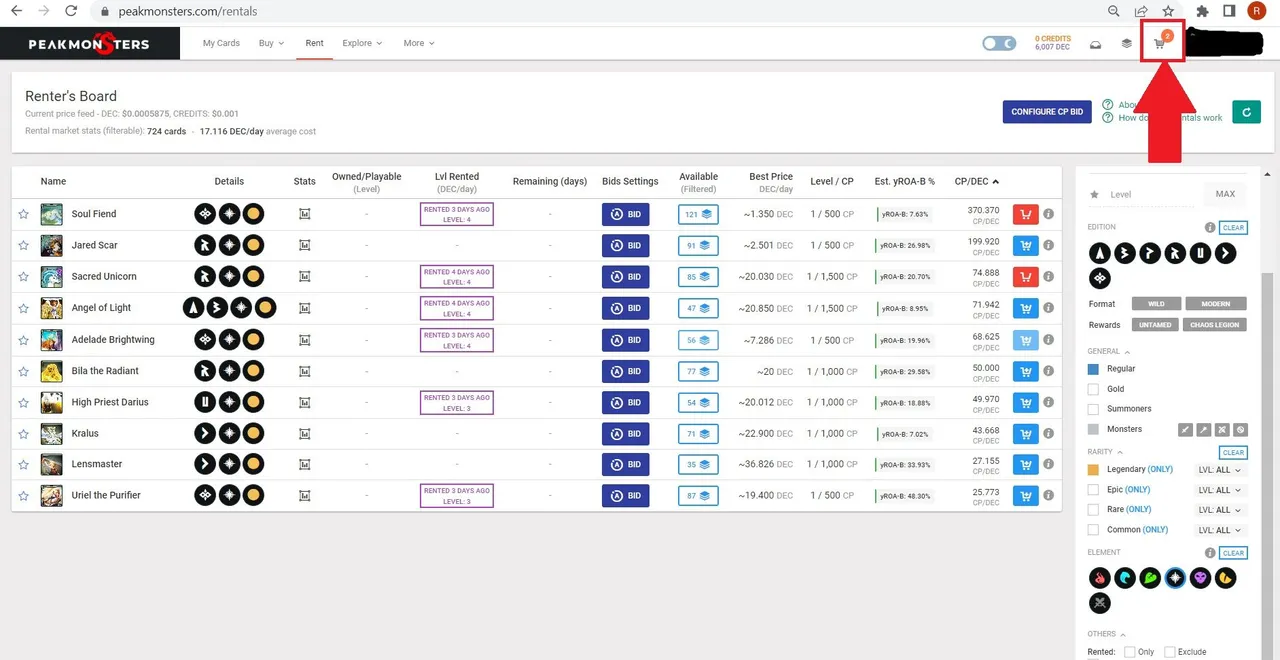Select the Fire element filter
This screenshot has width=1280, height=660.
1100,577
